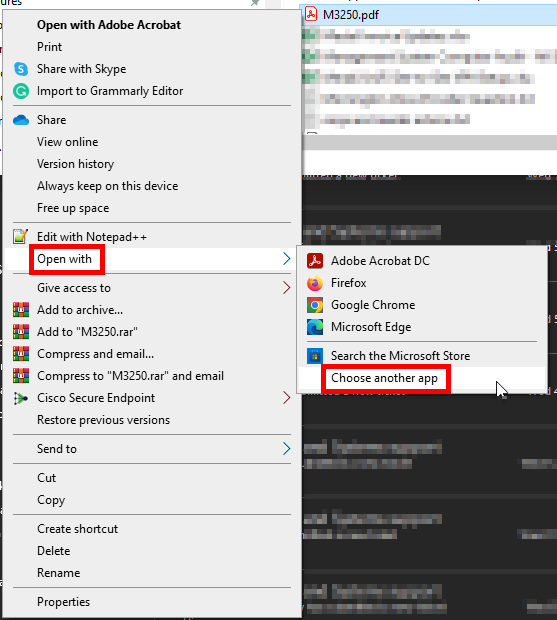Select Edit with Notepad++
The height and width of the screenshot is (620, 557).
(x=153, y=237)
